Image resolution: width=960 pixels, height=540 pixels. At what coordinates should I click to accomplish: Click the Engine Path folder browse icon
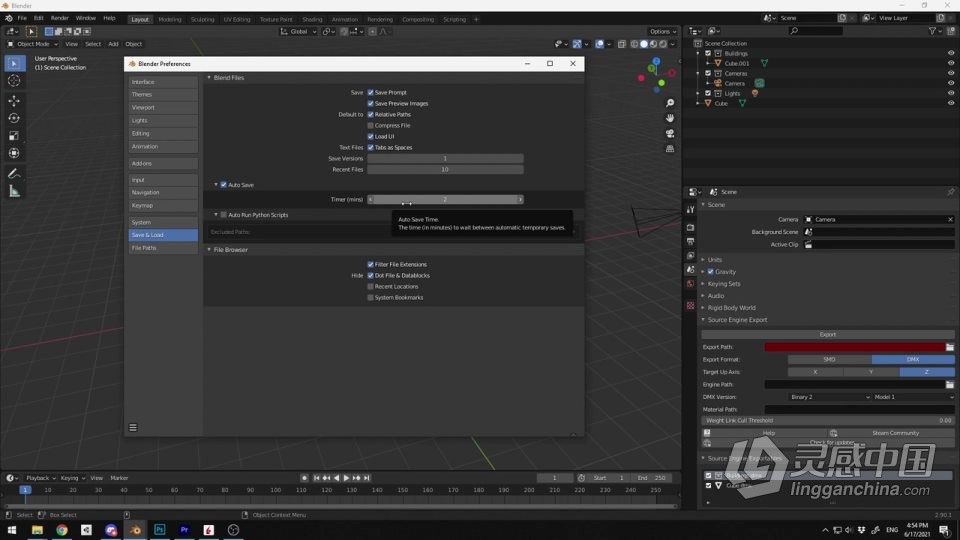click(950, 384)
